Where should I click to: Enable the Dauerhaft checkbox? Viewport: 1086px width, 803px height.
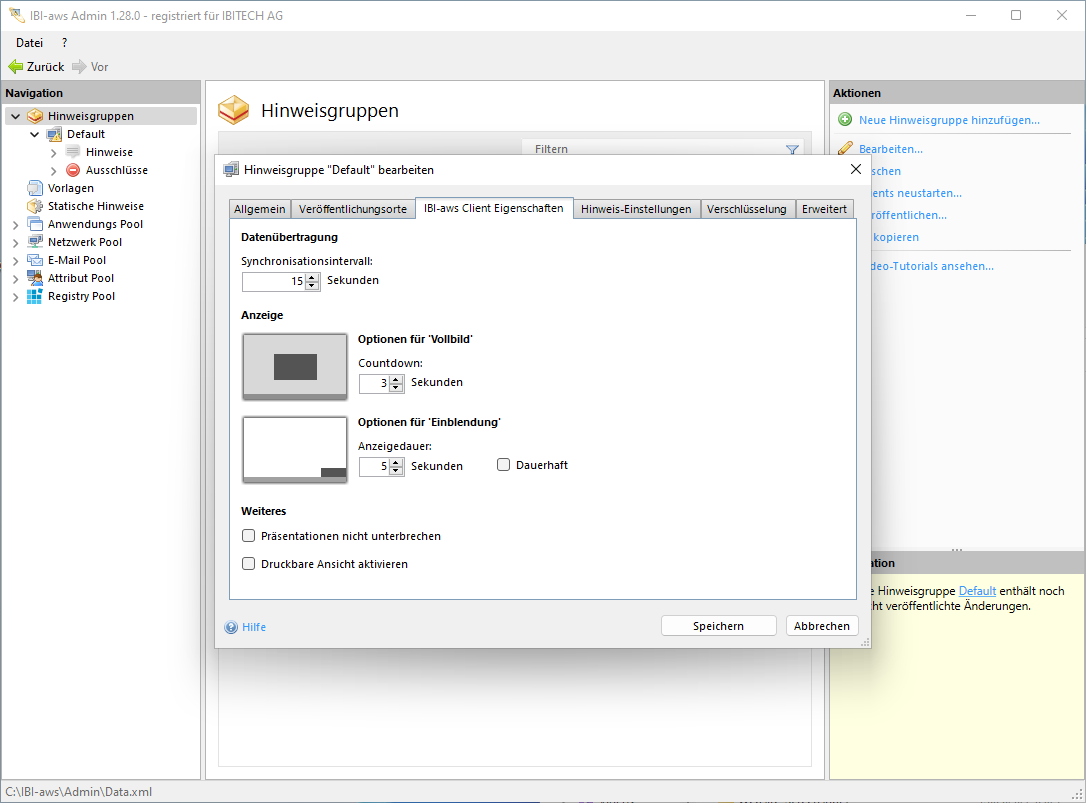click(504, 465)
